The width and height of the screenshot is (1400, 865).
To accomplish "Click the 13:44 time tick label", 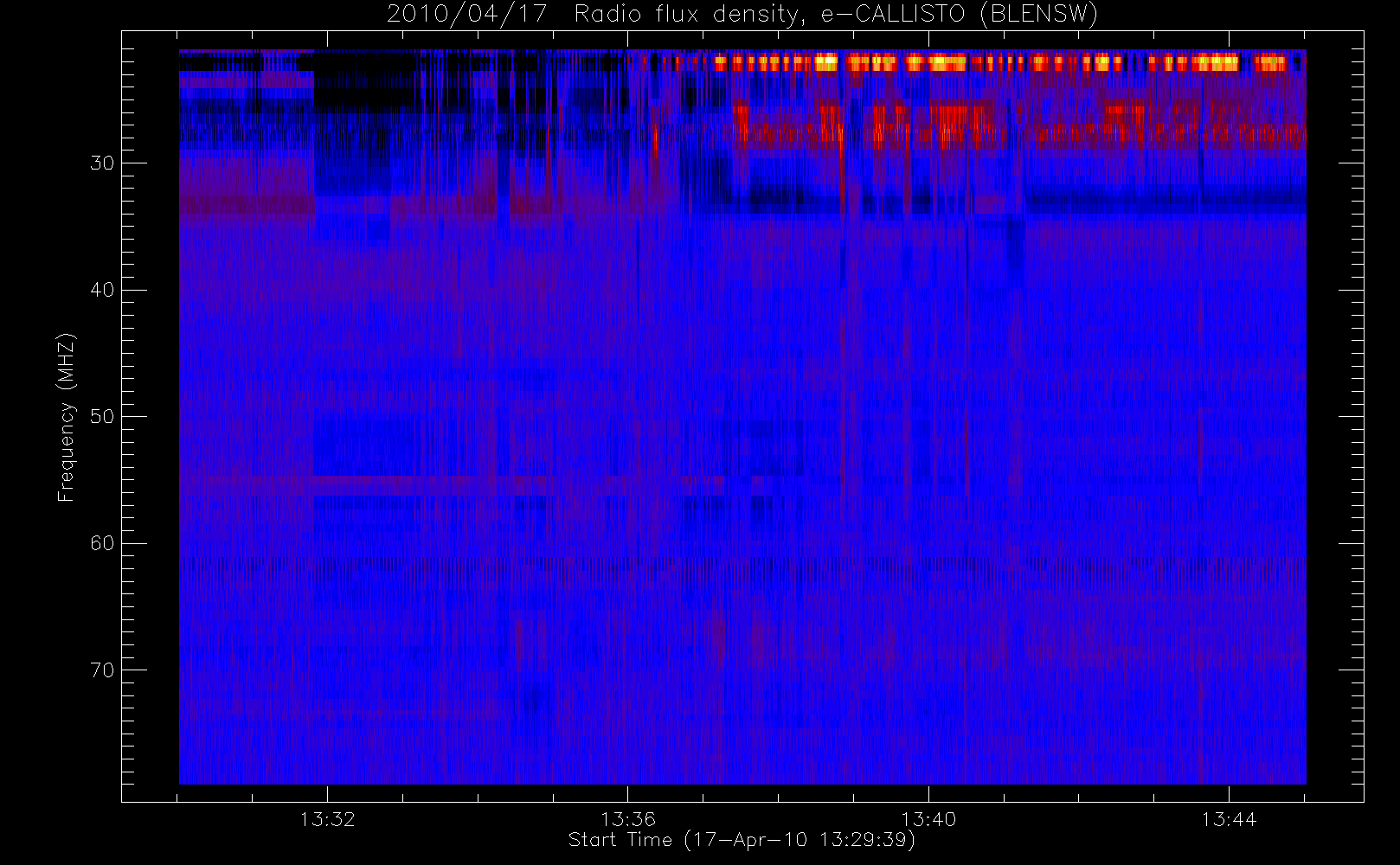I will click(1229, 819).
